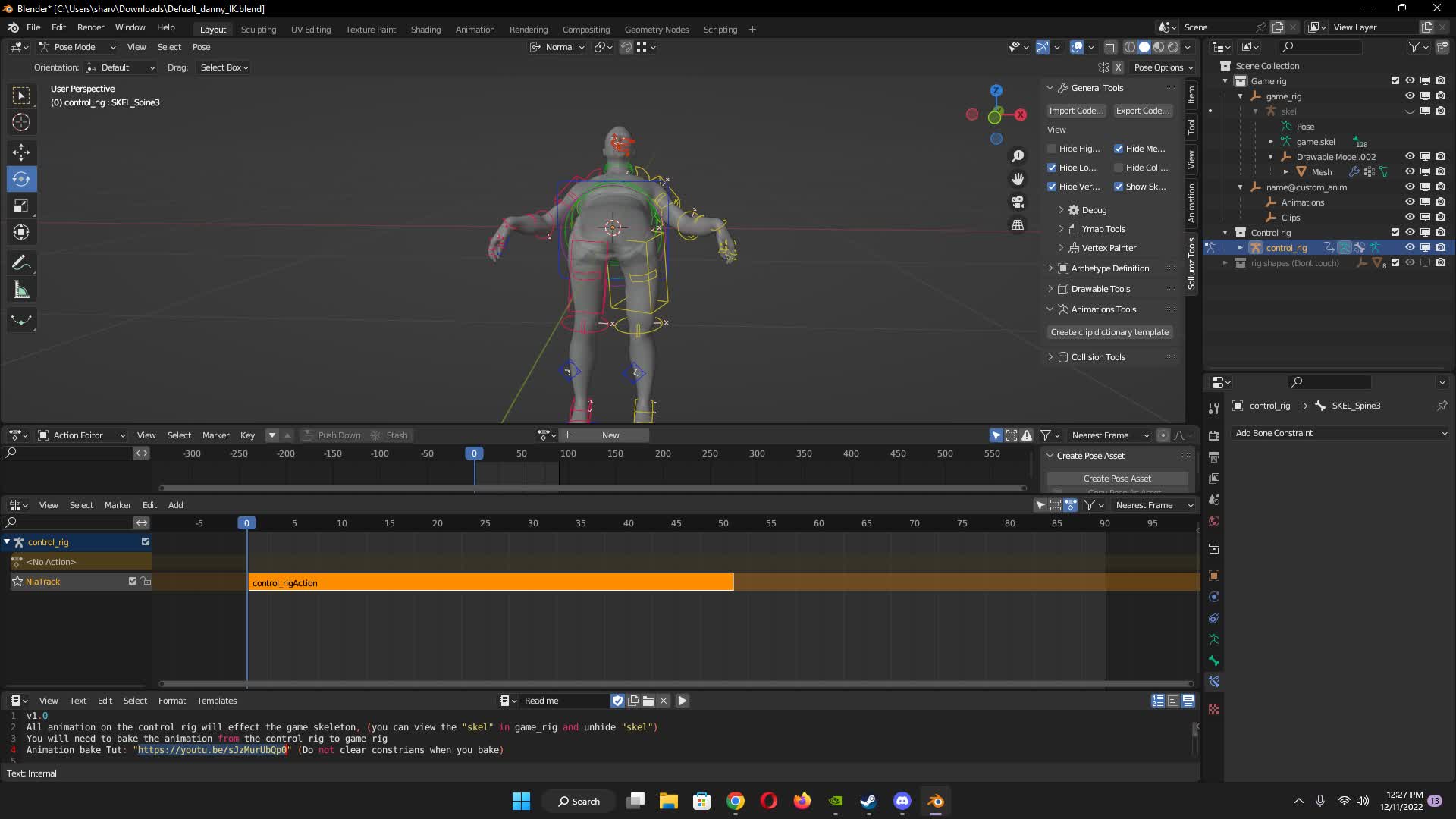This screenshot has height=819, width=1456.
Task: Hide control_rig with its eye icon
Action: coord(1410,248)
